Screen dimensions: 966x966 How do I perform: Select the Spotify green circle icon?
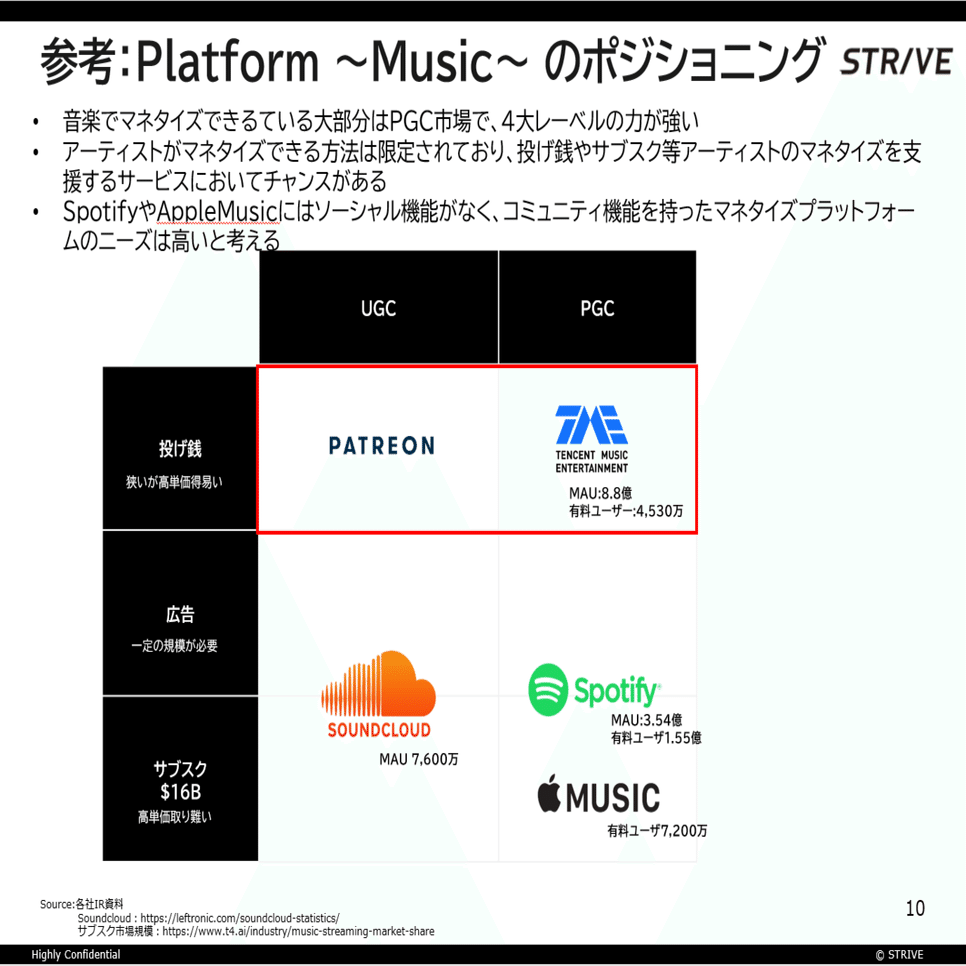point(549,690)
